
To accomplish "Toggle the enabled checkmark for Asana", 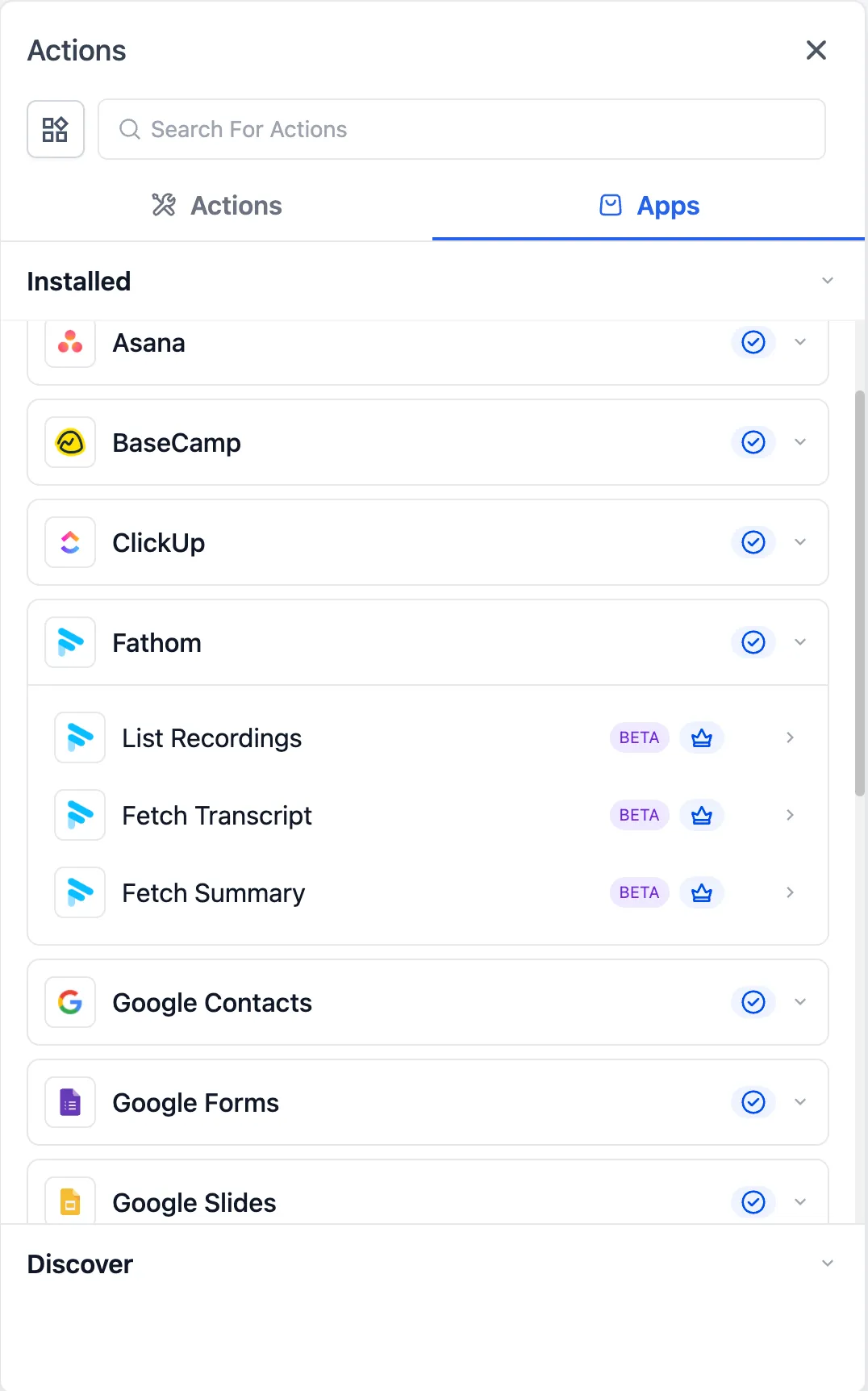I will [x=753, y=342].
